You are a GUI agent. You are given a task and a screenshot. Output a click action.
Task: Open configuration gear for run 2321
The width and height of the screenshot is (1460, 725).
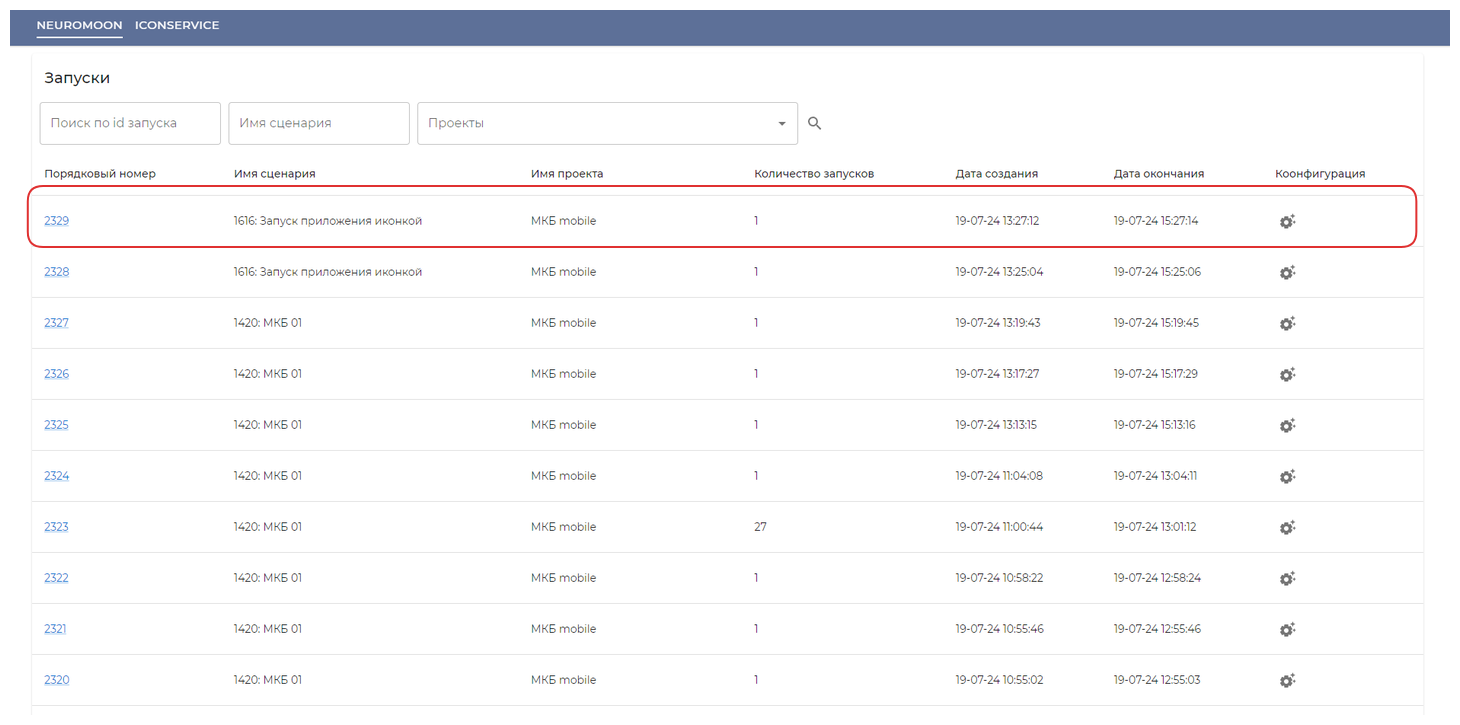[x=1287, y=629]
